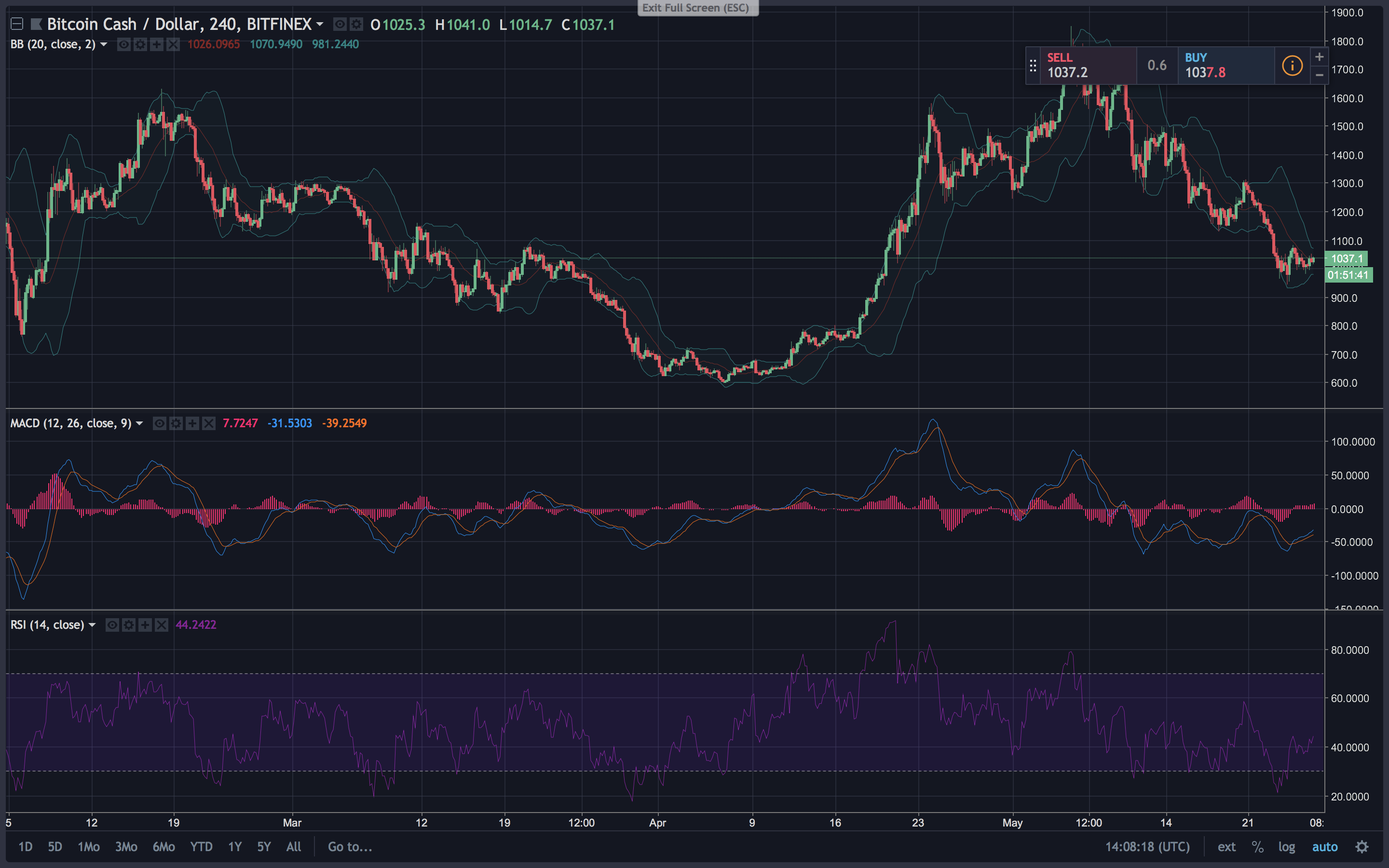The height and width of the screenshot is (868, 1389).
Task: Click the 0.6 spread value
Action: pyautogui.click(x=1157, y=66)
